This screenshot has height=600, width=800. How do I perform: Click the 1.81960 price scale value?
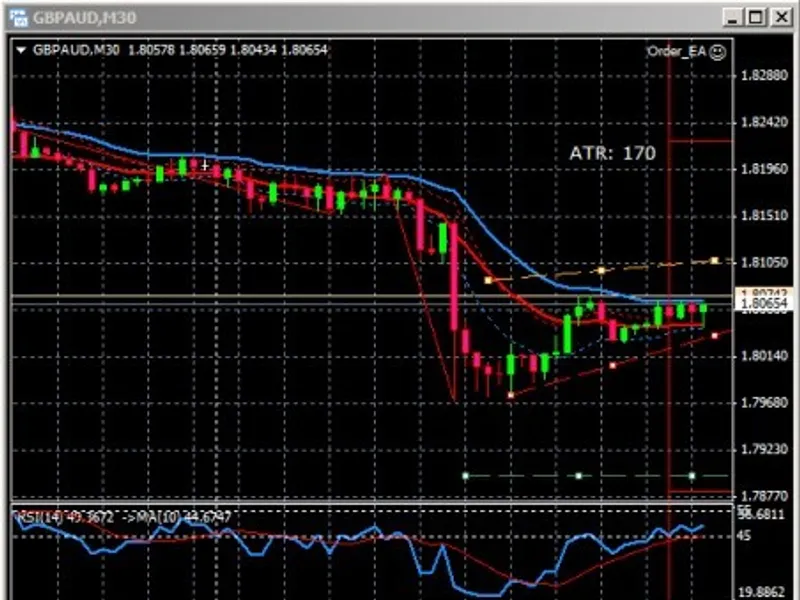[x=764, y=169]
